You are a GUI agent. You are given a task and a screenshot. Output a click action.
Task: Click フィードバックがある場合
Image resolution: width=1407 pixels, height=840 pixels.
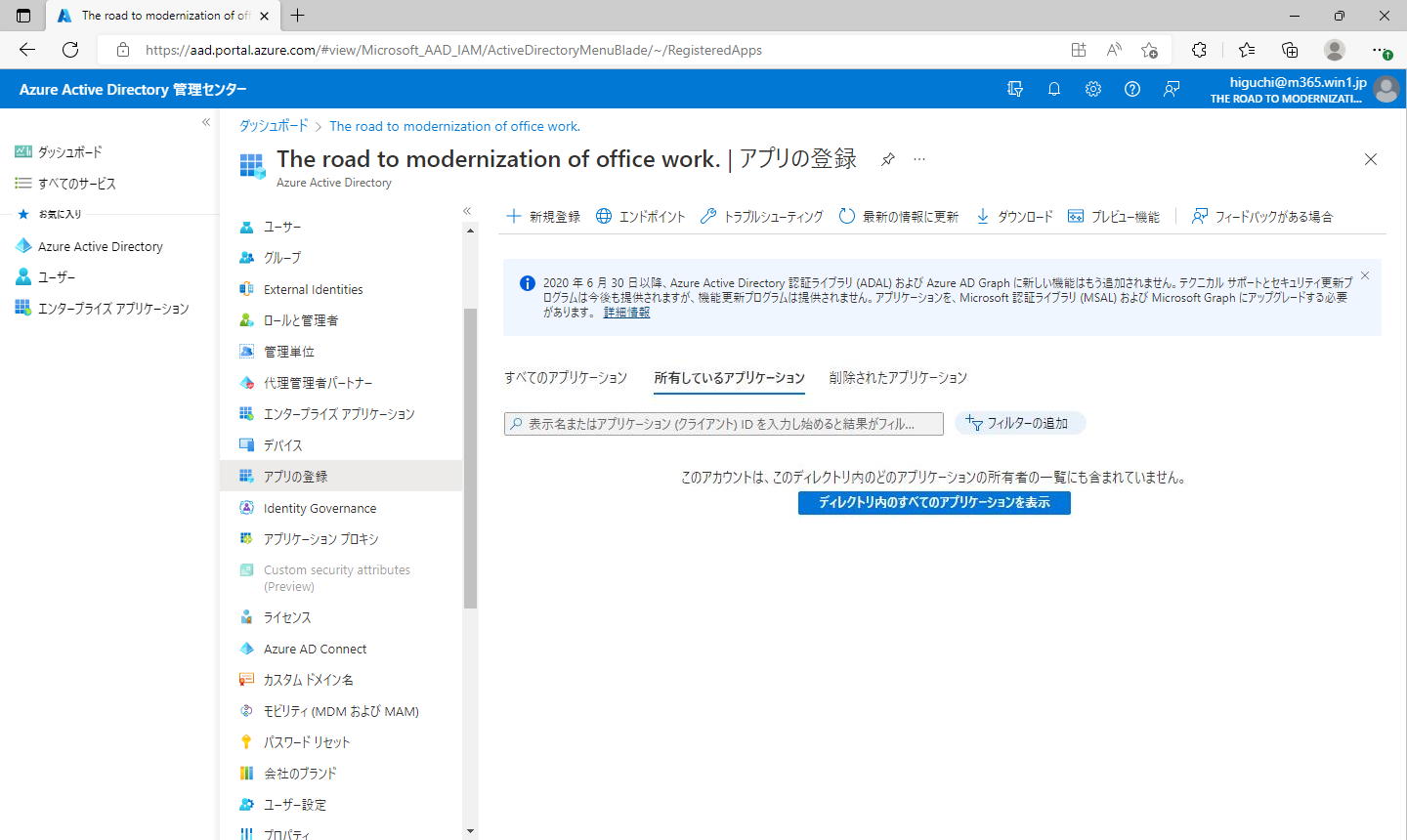[1261, 217]
